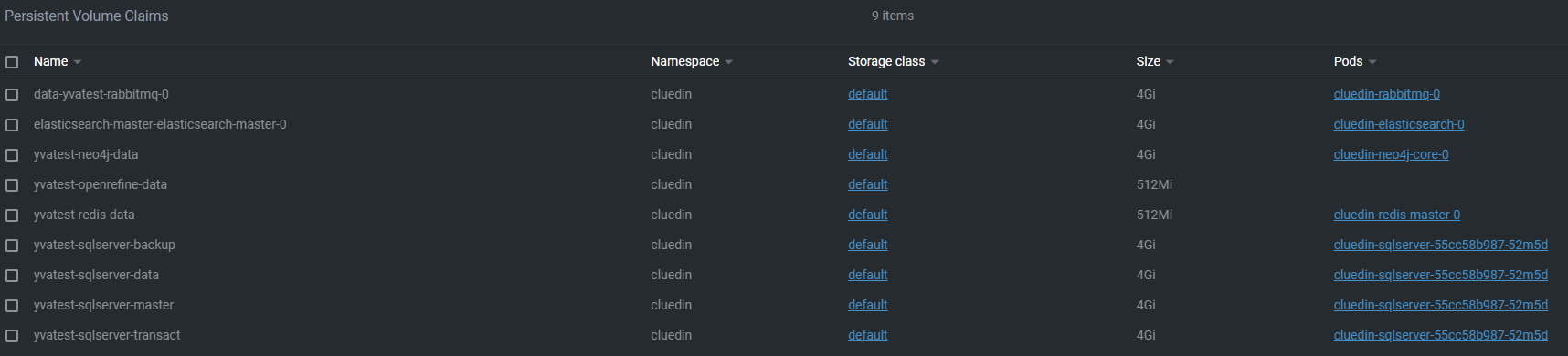The height and width of the screenshot is (356, 1568).
Task: Check the data-yvatest-rabbitmq-0 row checkbox
Action: pyautogui.click(x=12, y=95)
